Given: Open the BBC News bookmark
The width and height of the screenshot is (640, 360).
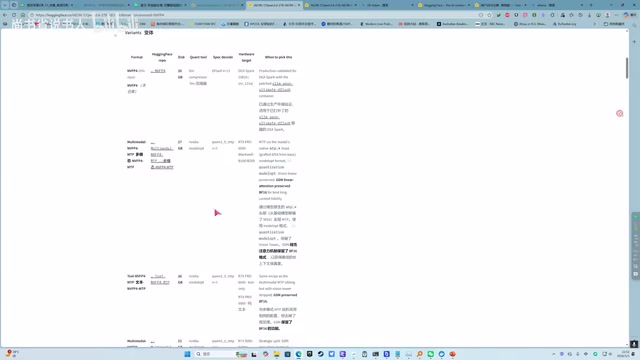Looking at the screenshot, I should click(x=490, y=24).
